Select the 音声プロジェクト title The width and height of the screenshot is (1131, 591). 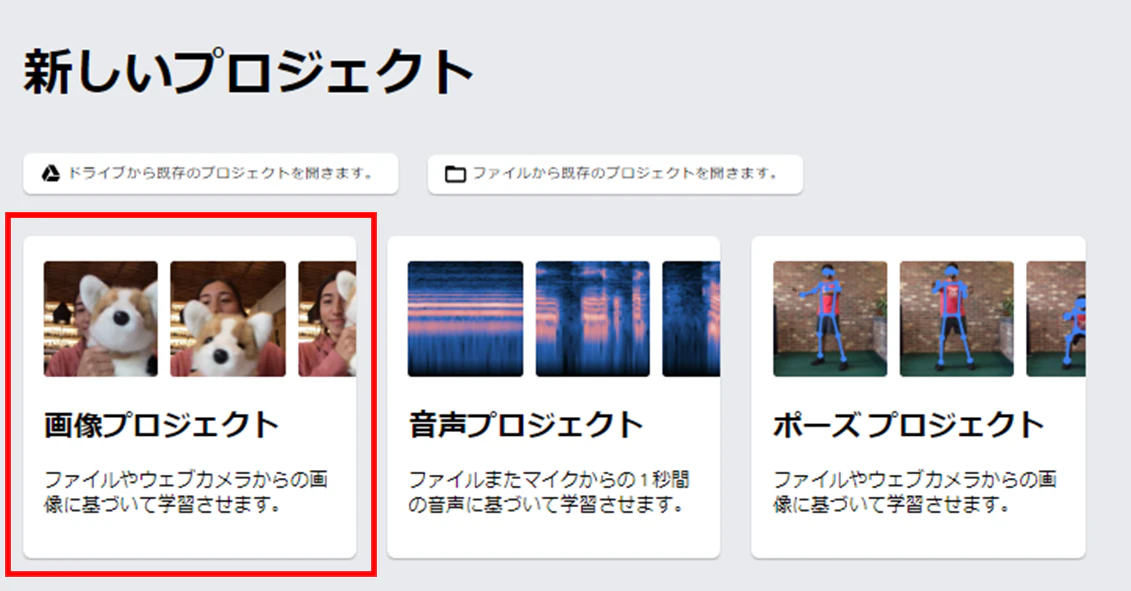click(x=526, y=424)
